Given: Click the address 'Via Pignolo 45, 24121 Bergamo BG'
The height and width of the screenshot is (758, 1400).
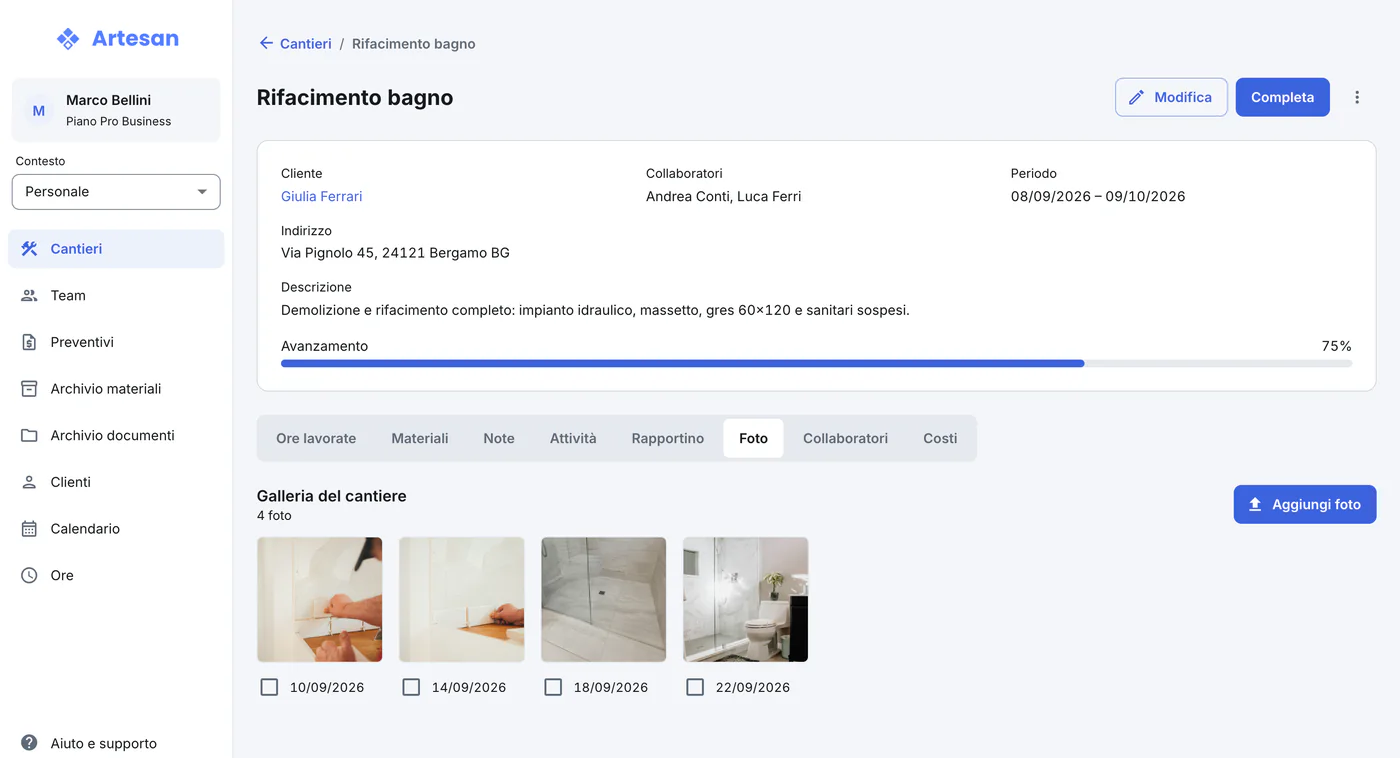Looking at the screenshot, I should tap(395, 253).
